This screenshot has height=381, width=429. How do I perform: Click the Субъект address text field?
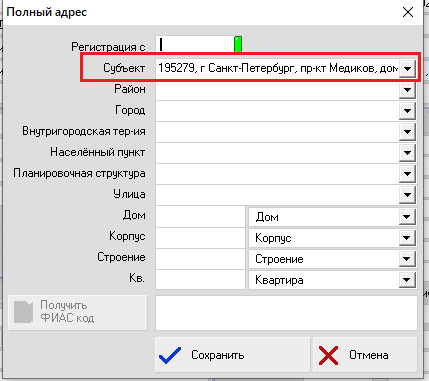pos(277,69)
